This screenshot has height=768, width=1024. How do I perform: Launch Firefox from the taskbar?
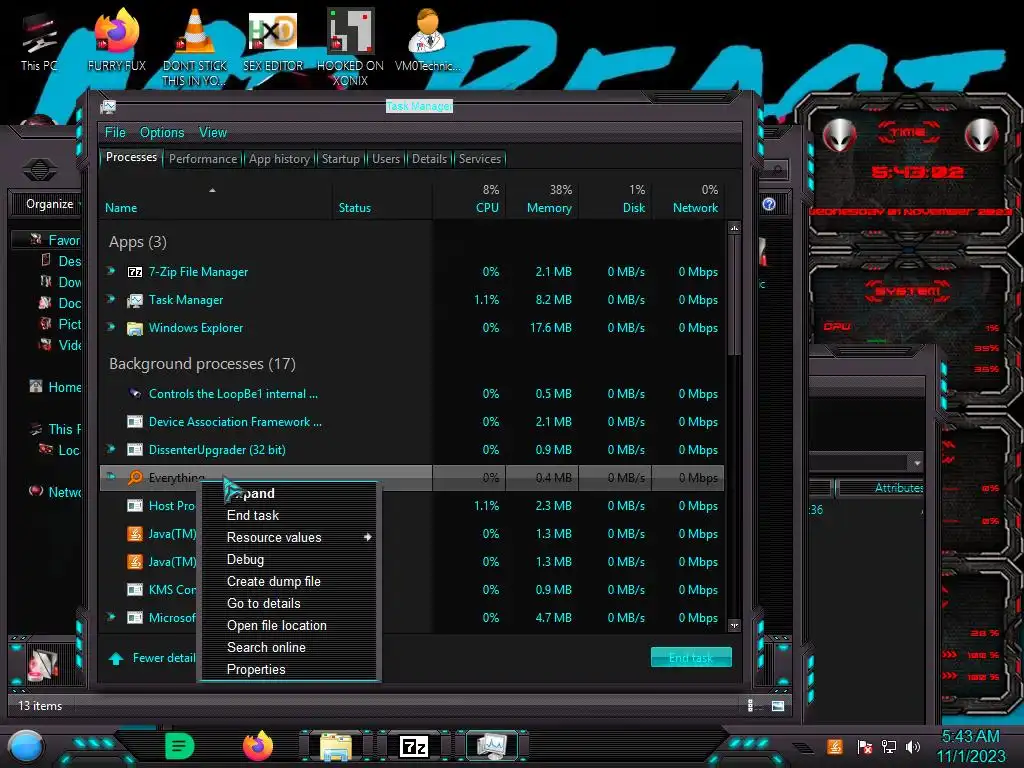point(258,746)
